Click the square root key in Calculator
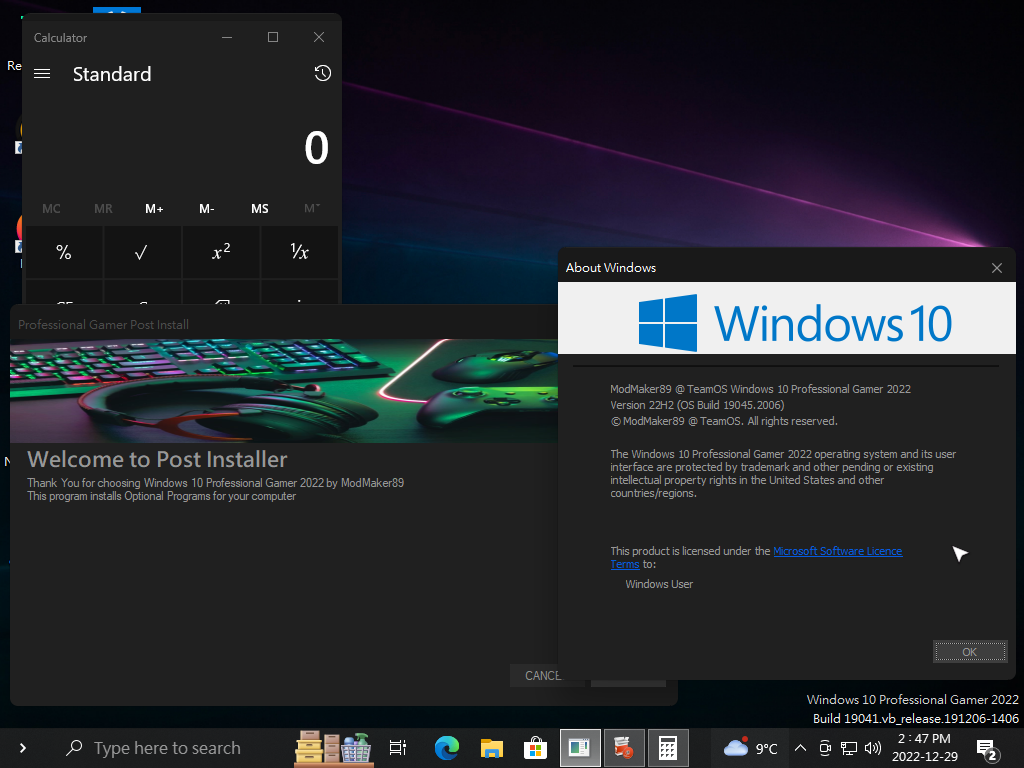This screenshot has height=768, width=1024. (142, 252)
